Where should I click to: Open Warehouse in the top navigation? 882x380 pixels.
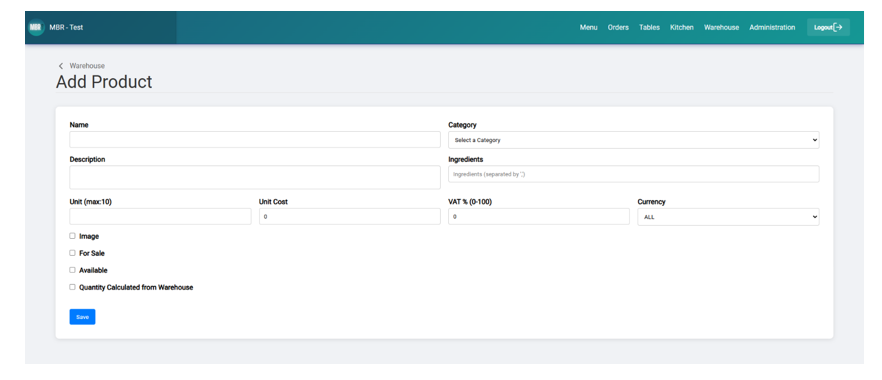tap(721, 27)
